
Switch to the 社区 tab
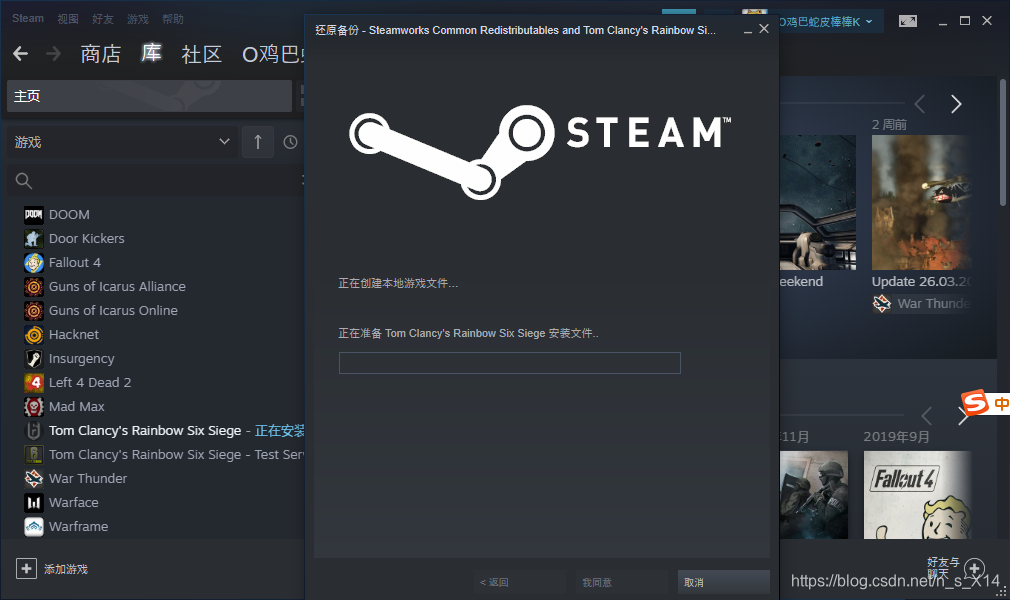(x=202, y=54)
